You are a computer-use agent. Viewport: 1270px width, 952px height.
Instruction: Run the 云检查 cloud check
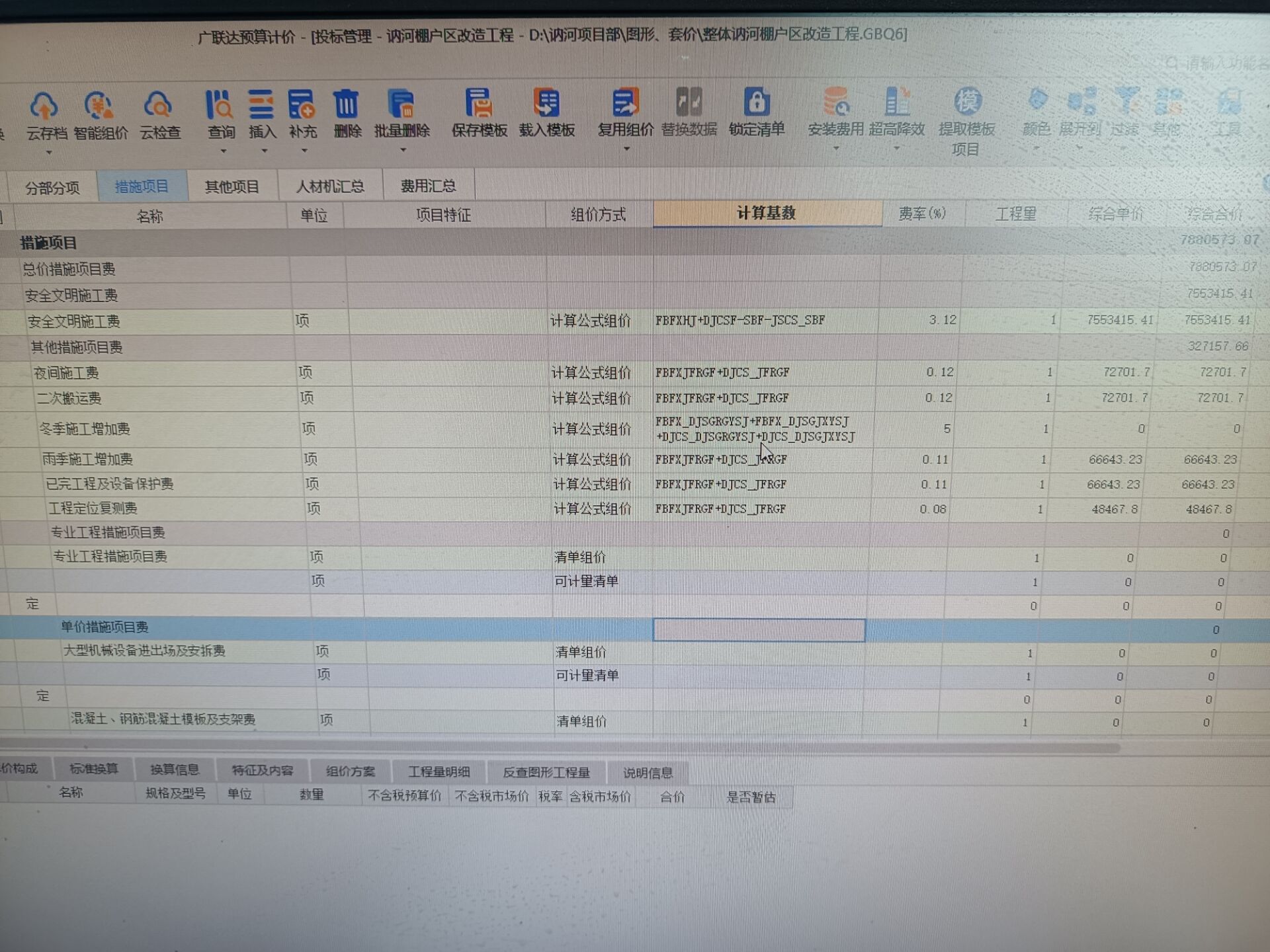pos(159,106)
